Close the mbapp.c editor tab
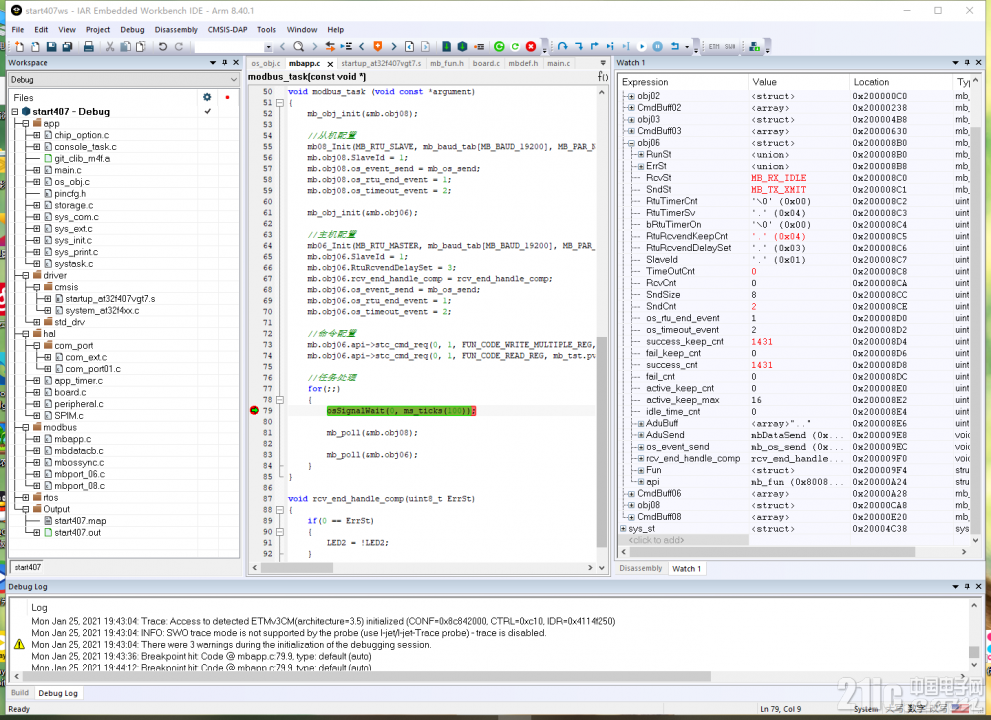Screen dimensions: 991x720 (x=330, y=64)
